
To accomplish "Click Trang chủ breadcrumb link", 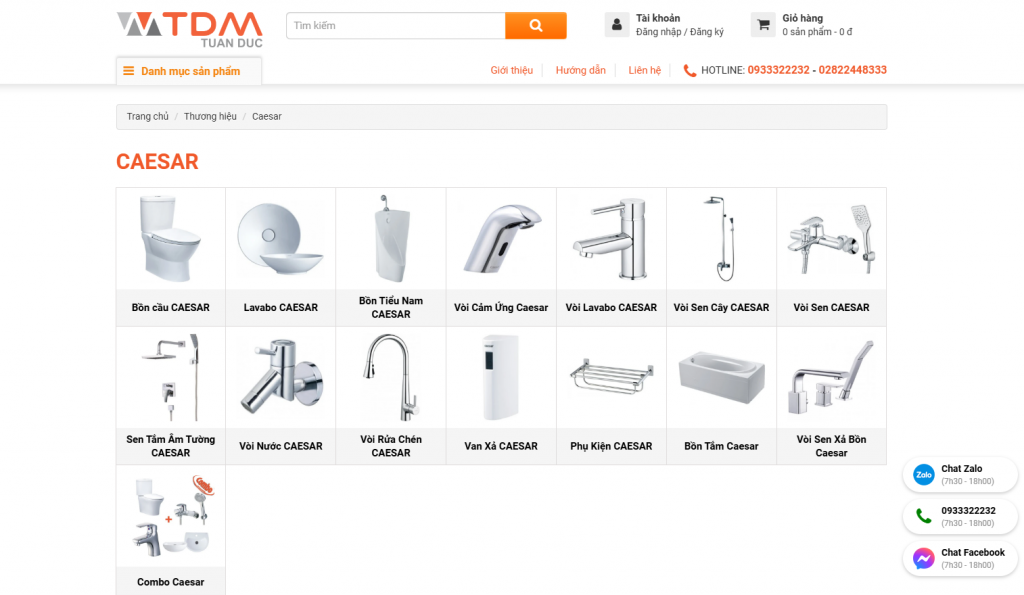I will tap(148, 116).
